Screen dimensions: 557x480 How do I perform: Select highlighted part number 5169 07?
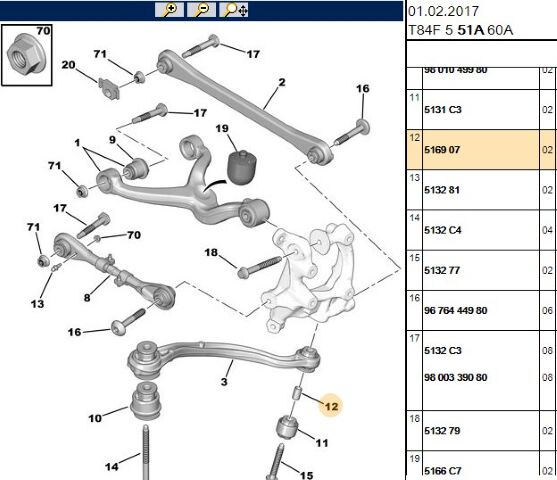click(x=442, y=150)
